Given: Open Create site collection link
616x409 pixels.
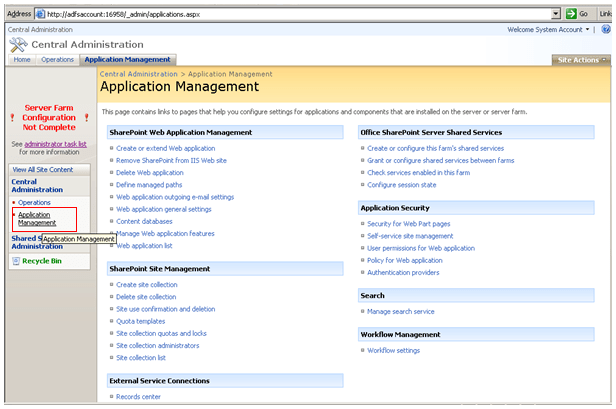Looking at the screenshot, I should click(146, 285).
